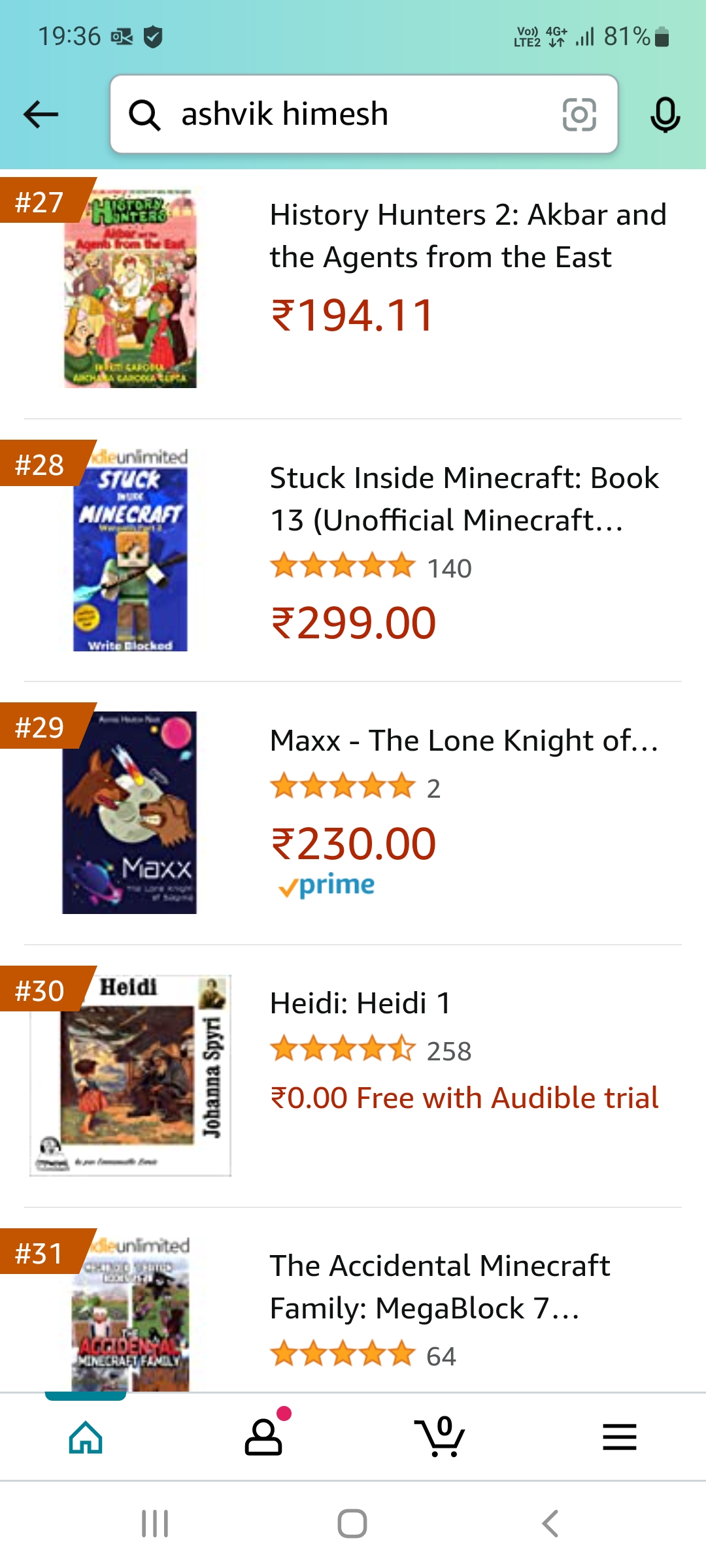This screenshot has height=1568, width=706.
Task: Tap Heidi book cover thumbnail
Action: (x=130, y=1075)
